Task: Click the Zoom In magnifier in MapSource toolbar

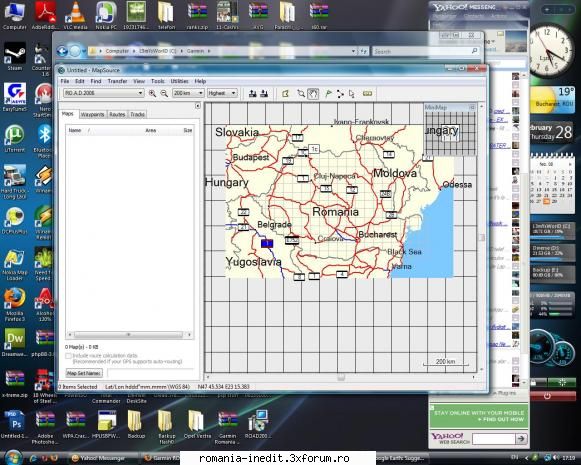Action: tap(152, 93)
